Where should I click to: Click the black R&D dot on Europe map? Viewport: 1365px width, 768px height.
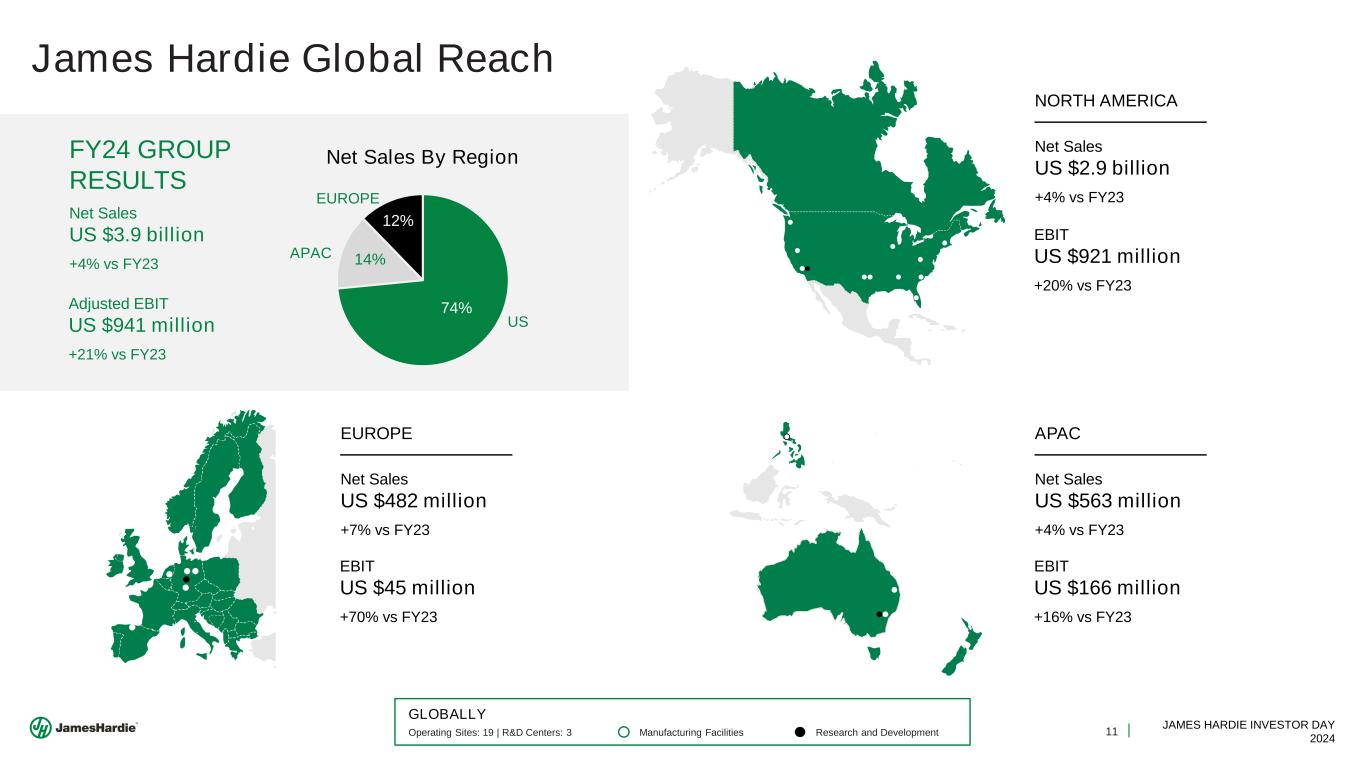pyautogui.click(x=186, y=579)
